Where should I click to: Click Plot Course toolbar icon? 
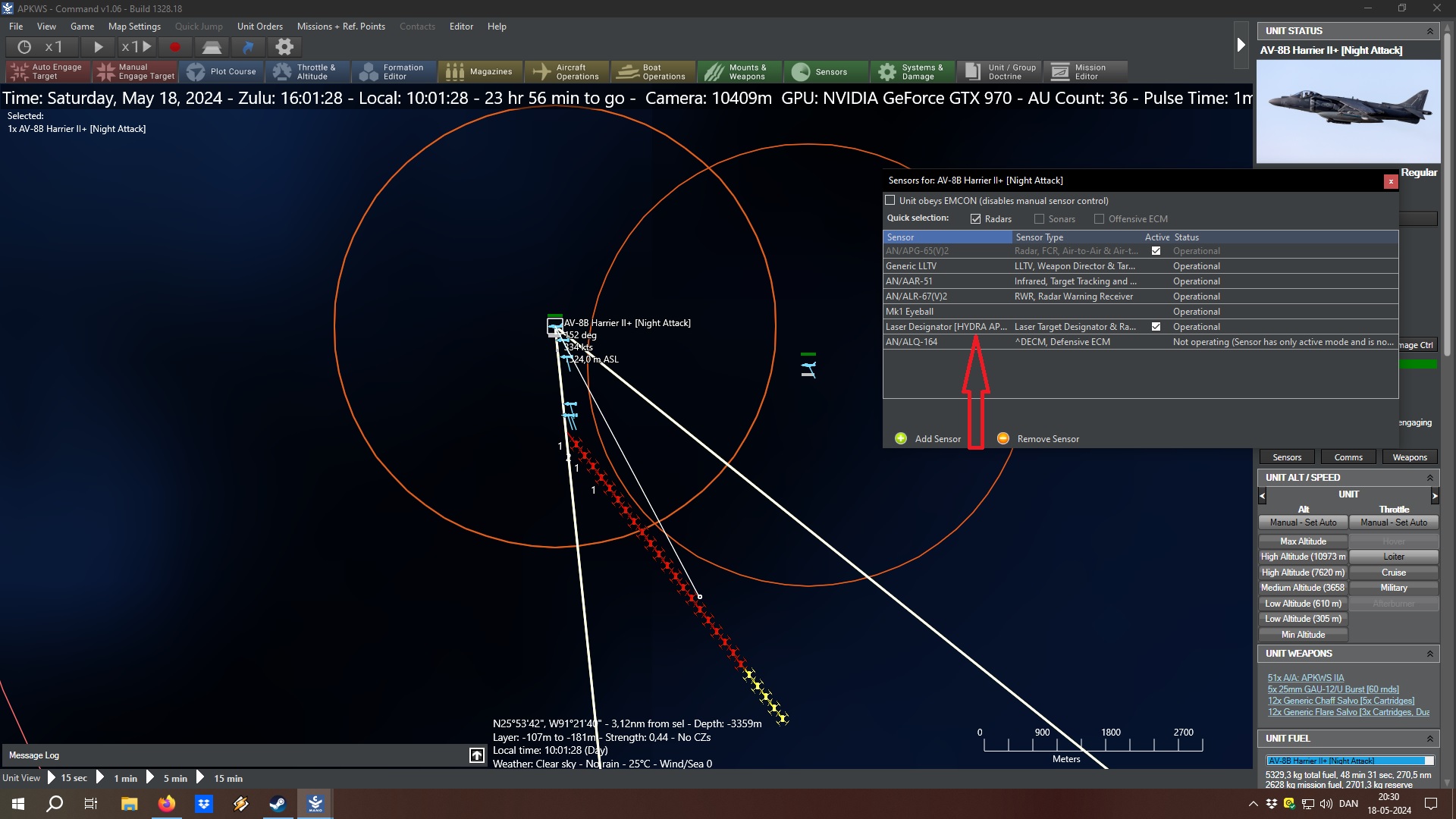pyautogui.click(x=222, y=72)
